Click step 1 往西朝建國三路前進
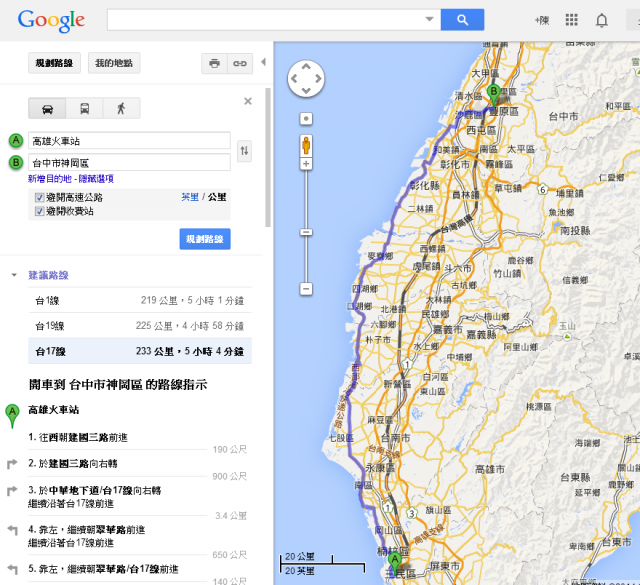Screen dimensions: 640x585 (x=78, y=437)
